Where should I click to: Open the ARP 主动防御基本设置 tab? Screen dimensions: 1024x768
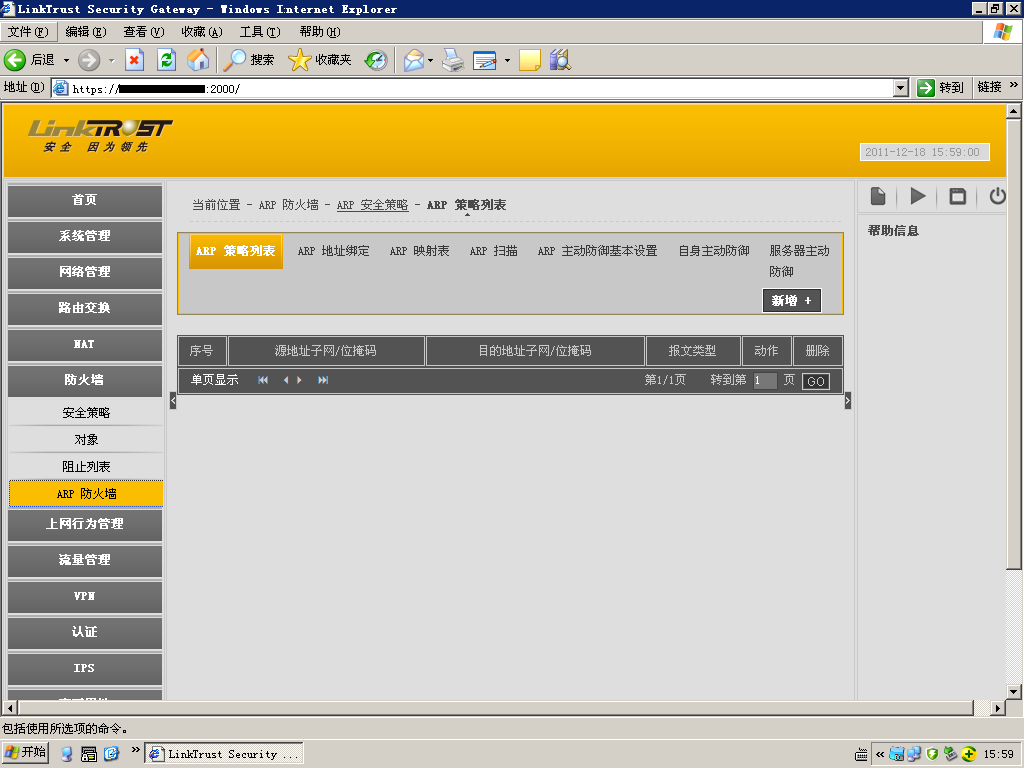(x=597, y=251)
